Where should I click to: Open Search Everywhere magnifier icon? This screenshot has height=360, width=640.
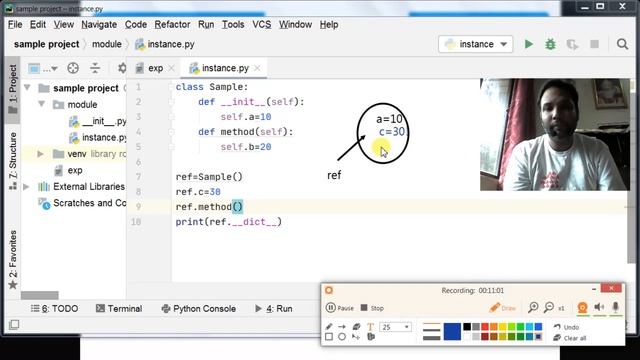click(622, 44)
